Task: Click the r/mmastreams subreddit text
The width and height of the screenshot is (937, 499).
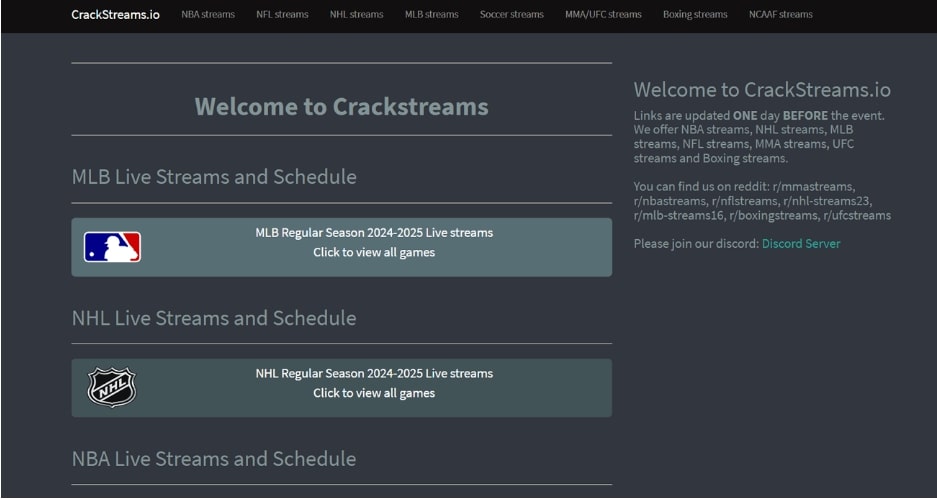Action: pyautogui.click(x=812, y=186)
